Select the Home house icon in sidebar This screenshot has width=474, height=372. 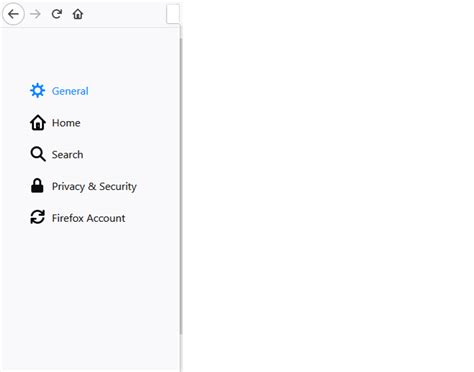coord(38,122)
